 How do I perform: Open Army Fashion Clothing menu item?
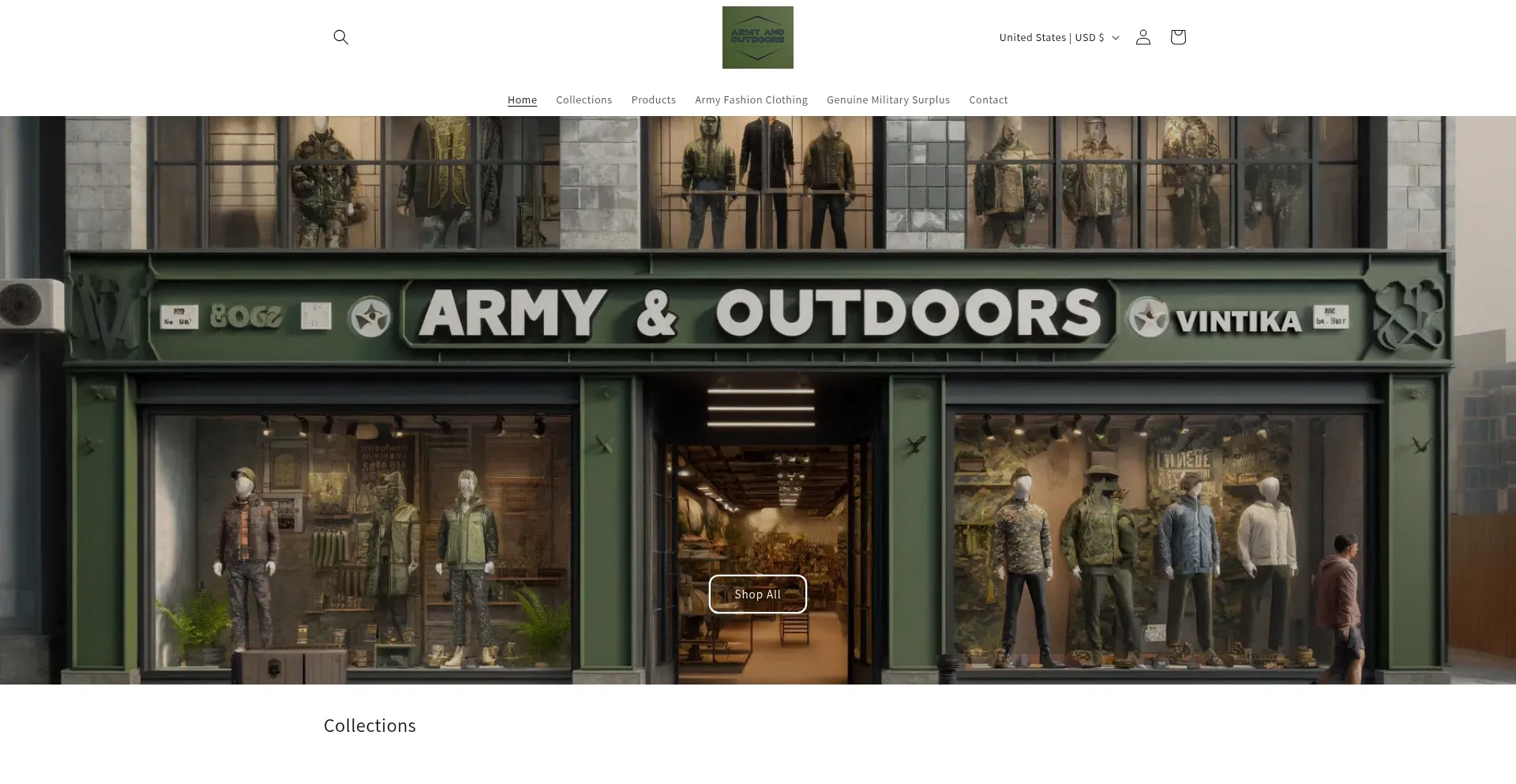click(x=751, y=99)
